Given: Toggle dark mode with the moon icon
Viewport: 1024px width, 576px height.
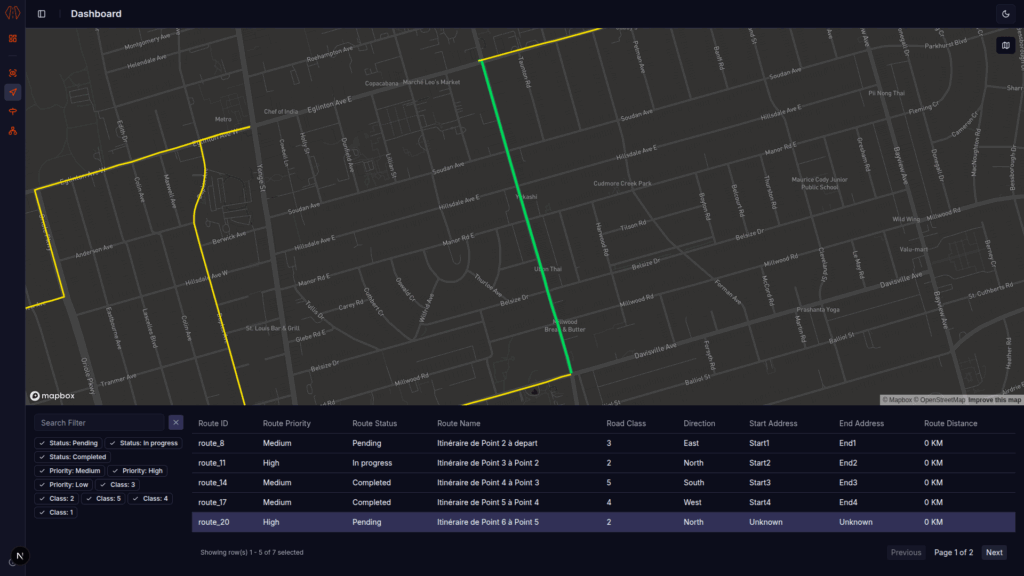Looking at the screenshot, I should (x=1005, y=13).
